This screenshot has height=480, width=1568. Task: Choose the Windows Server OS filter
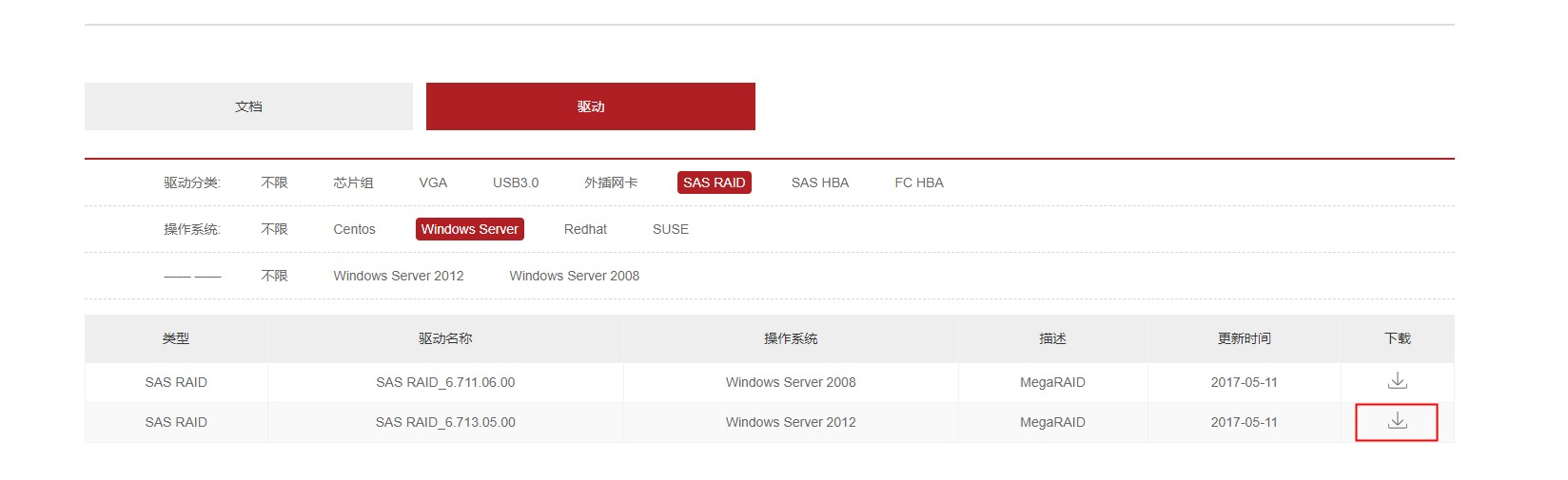(470, 229)
